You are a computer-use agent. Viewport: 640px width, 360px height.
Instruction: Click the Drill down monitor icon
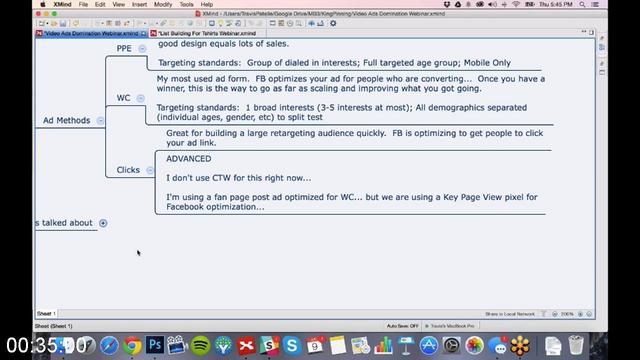[211, 24]
